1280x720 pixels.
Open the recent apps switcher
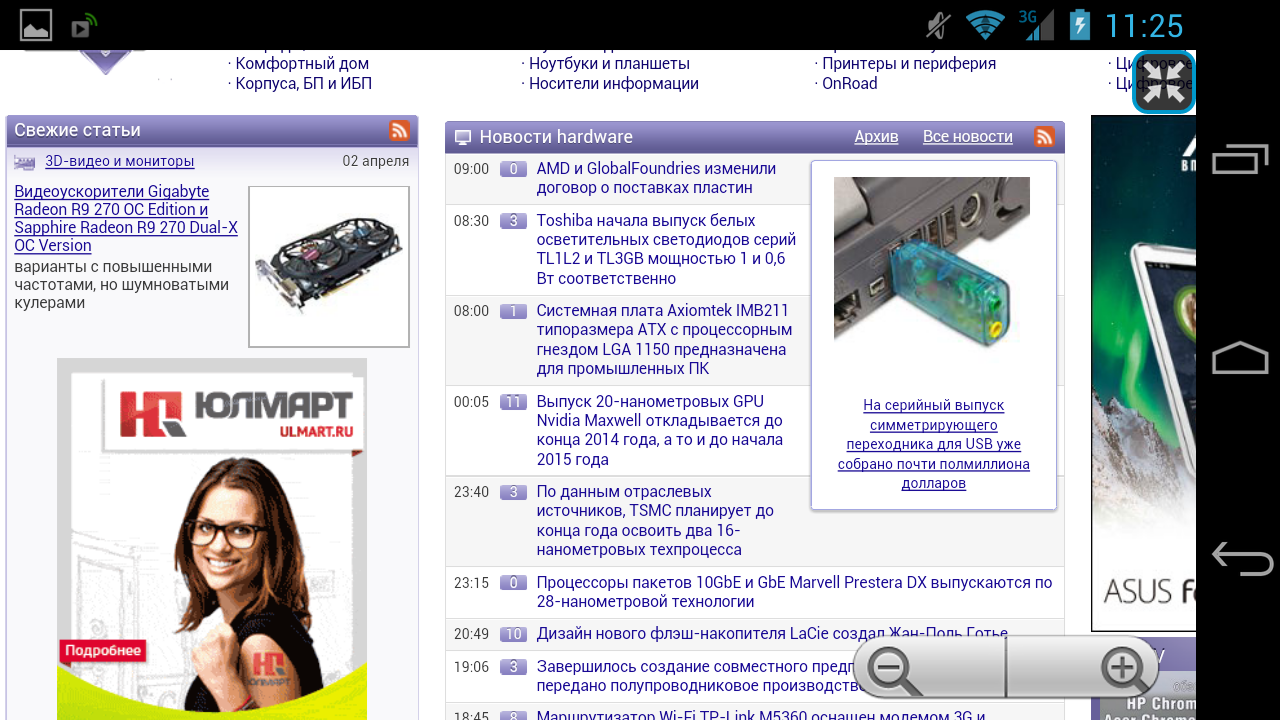[1241, 159]
